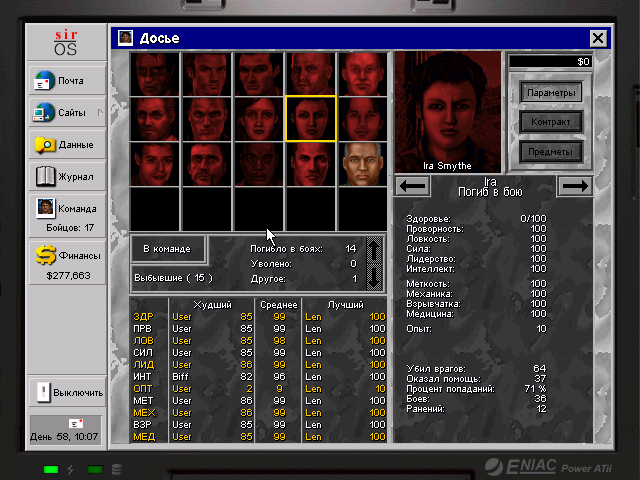The width and height of the screenshot is (640, 480).
Task: Click the ЛИД row label
Action: [144, 364]
